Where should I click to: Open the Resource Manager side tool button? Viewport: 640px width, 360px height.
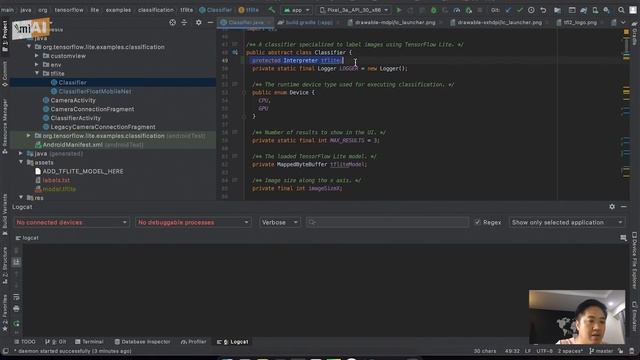pyautogui.click(x=5, y=127)
